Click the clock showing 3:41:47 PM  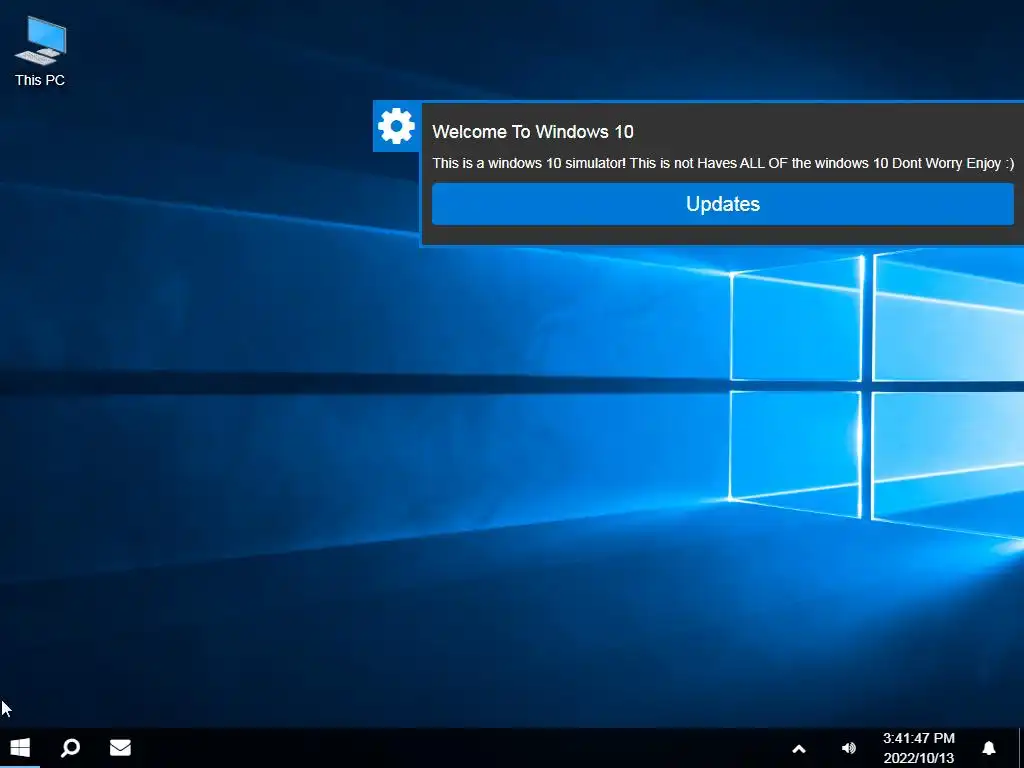918,738
